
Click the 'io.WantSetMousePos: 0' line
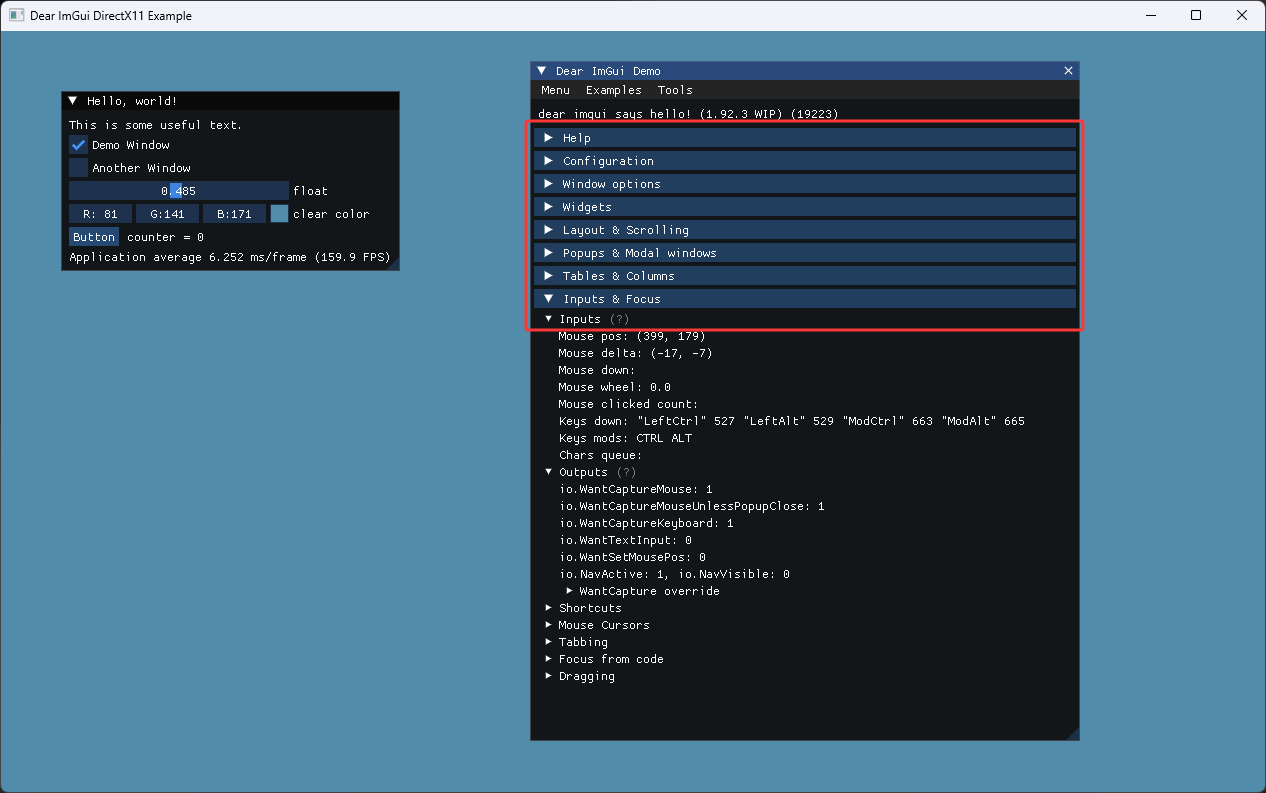(x=632, y=557)
